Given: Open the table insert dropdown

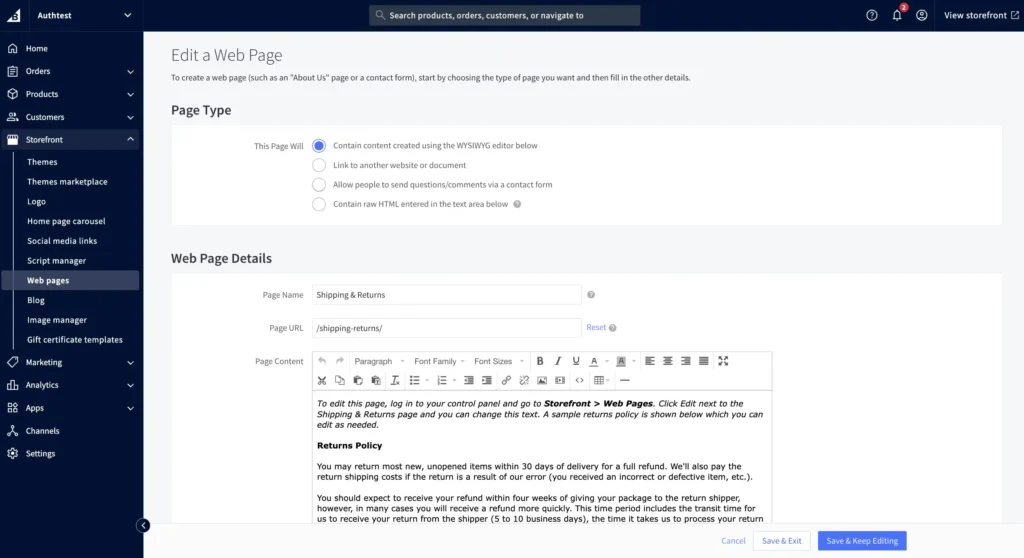Looking at the screenshot, I should click(x=601, y=380).
